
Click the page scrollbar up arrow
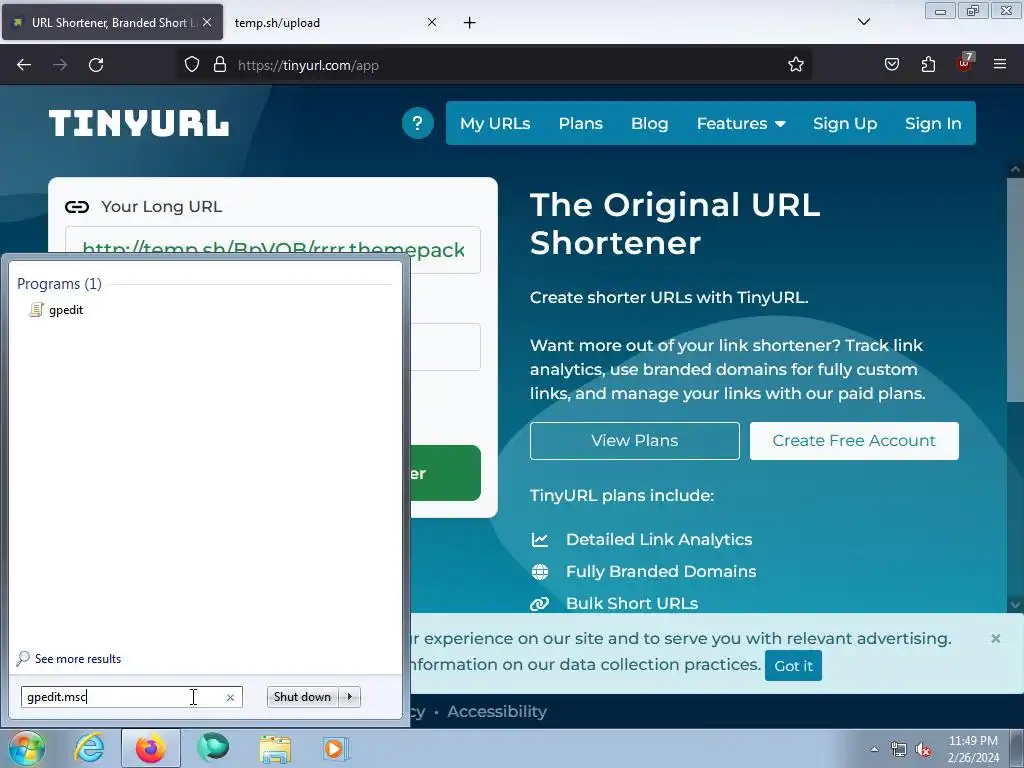(1015, 169)
